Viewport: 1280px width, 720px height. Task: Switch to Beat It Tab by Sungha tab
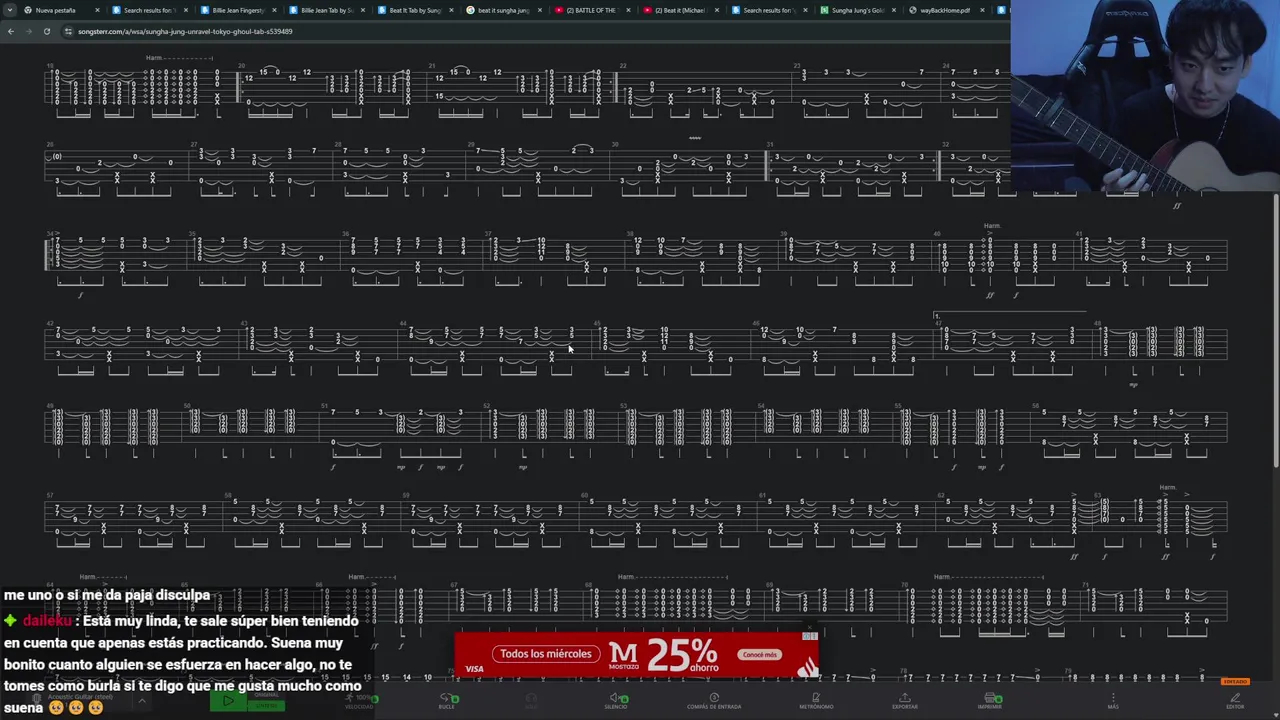[x=415, y=10]
